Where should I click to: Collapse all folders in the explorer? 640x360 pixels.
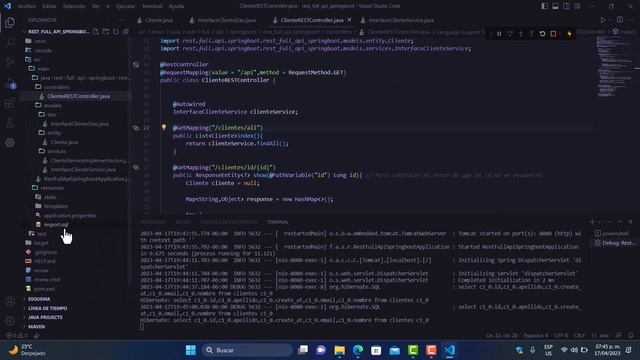click(x=126, y=31)
